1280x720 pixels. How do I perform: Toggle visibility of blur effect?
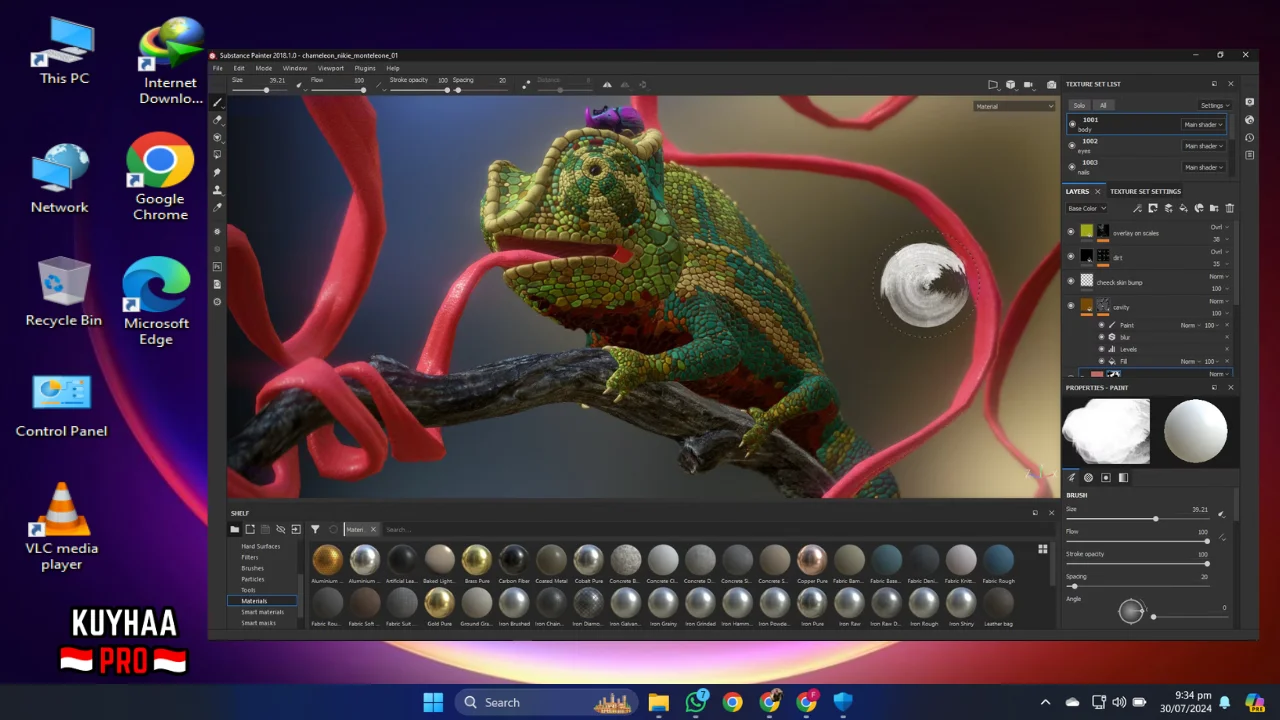(x=1101, y=337)
